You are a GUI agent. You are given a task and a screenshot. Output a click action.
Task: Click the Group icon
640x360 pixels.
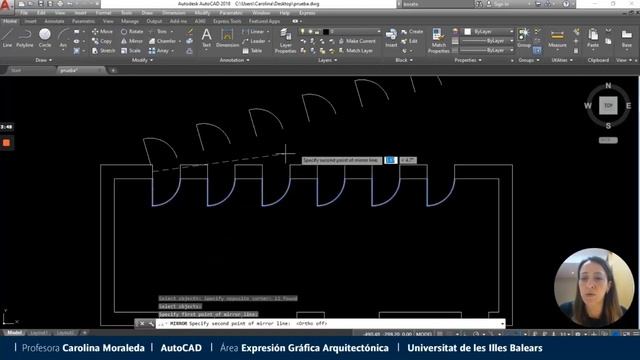[x=524, y=38]
